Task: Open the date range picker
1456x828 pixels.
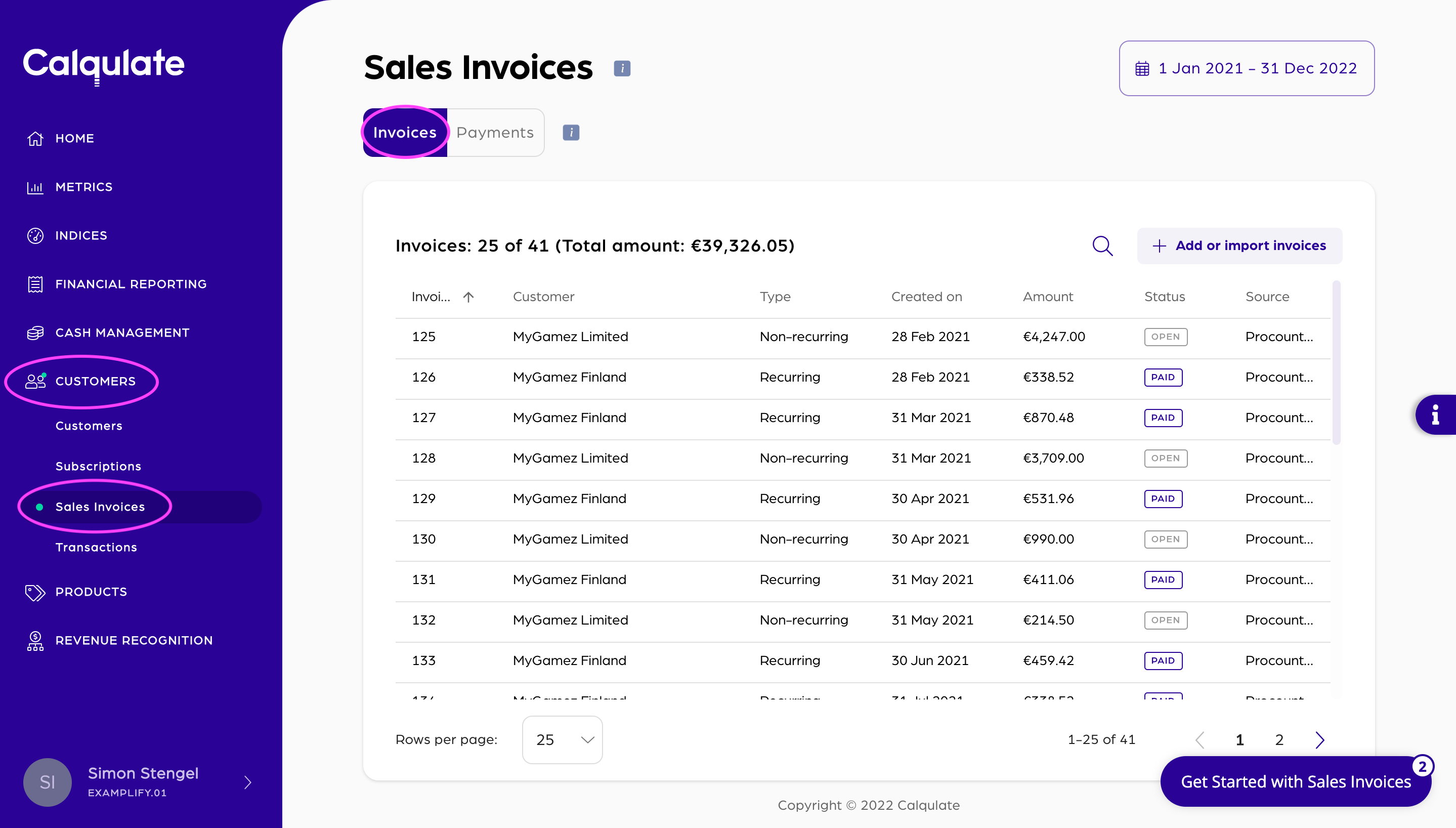Action: click(1246, 68)
